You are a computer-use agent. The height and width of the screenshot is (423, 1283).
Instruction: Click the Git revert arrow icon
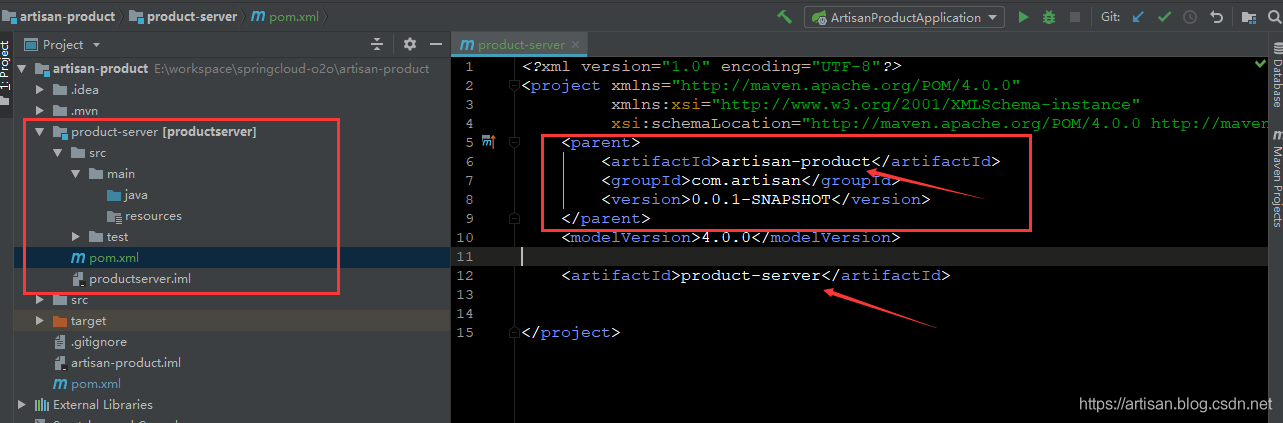(x=1216, y=17)
